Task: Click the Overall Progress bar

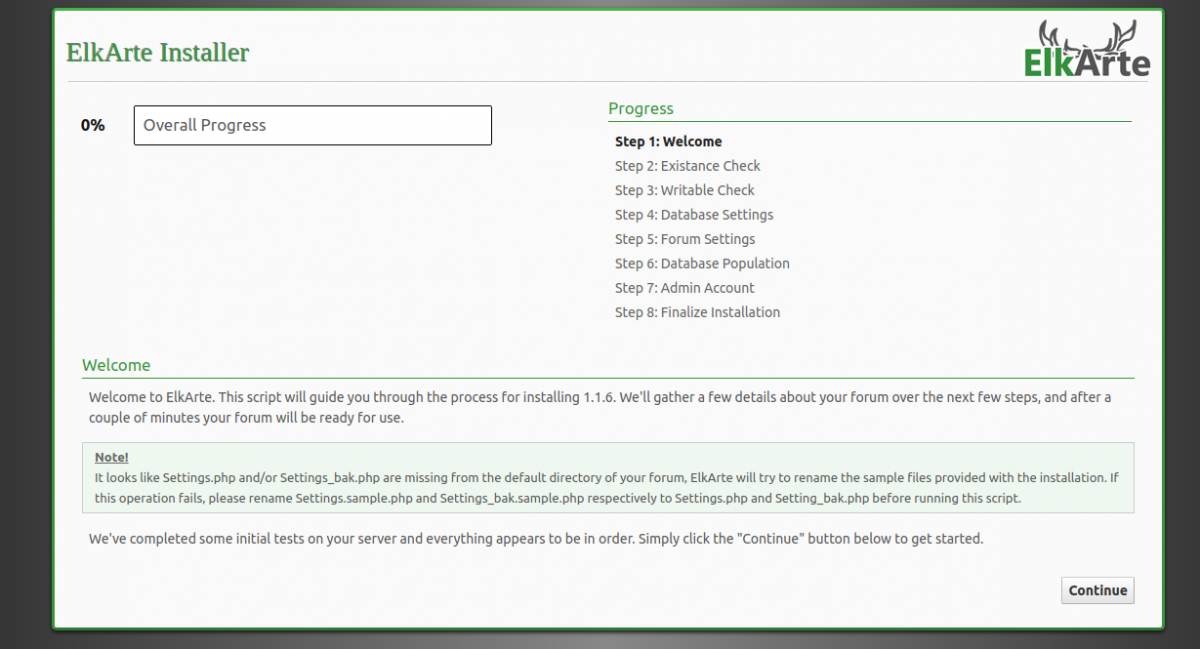Action: pyautogui.click(x=313, y=125)
